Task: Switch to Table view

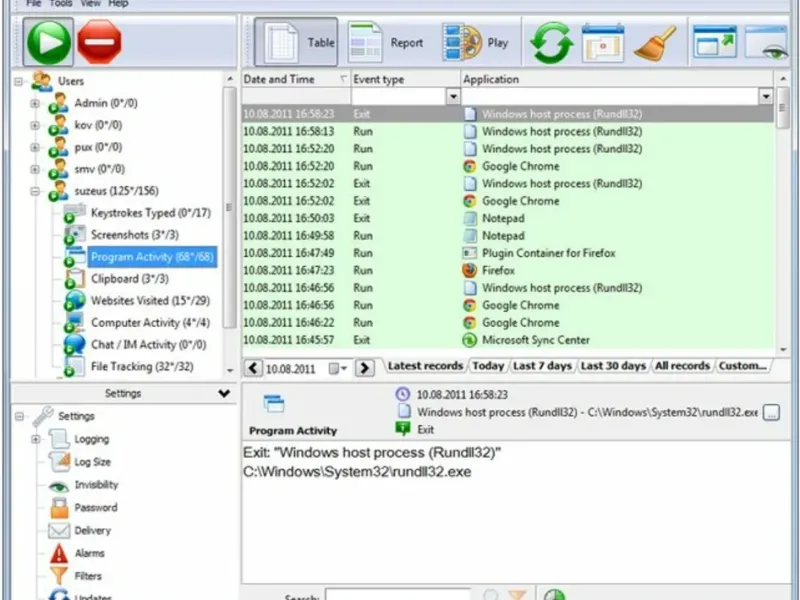Action: tap(296, 42)
